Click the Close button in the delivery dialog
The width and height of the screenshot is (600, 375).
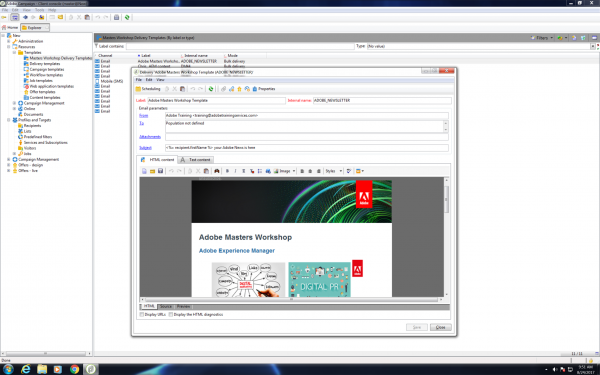[x=440, y=327]
